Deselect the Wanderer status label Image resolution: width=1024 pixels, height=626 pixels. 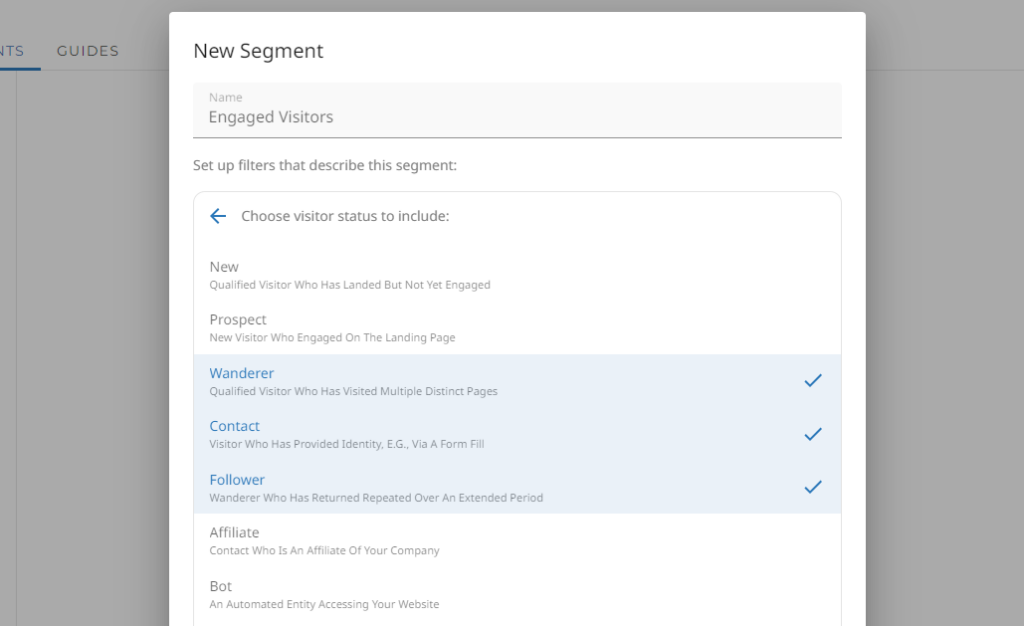click(241, 373)
